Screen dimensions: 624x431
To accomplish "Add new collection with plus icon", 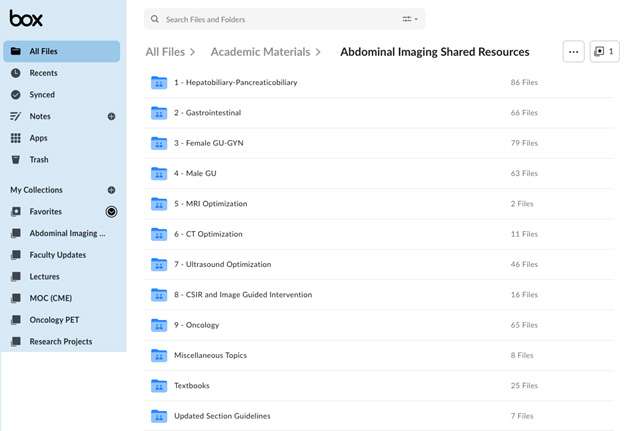I will click(x=111, y=190).
